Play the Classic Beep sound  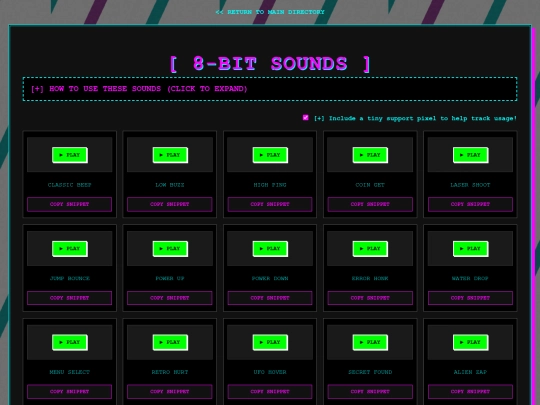(70, 155)
